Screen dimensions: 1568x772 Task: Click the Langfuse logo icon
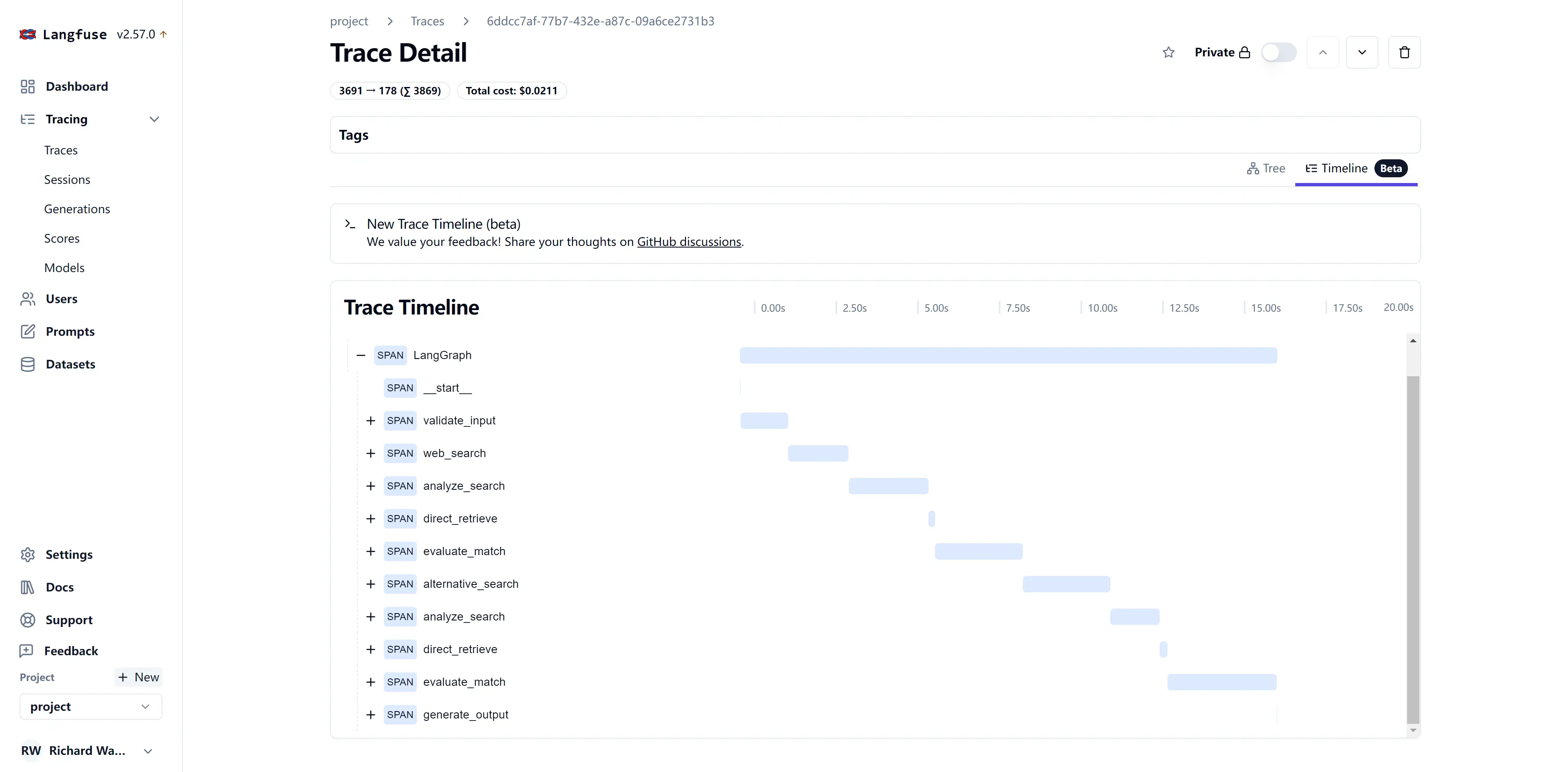tap(27, 33)
